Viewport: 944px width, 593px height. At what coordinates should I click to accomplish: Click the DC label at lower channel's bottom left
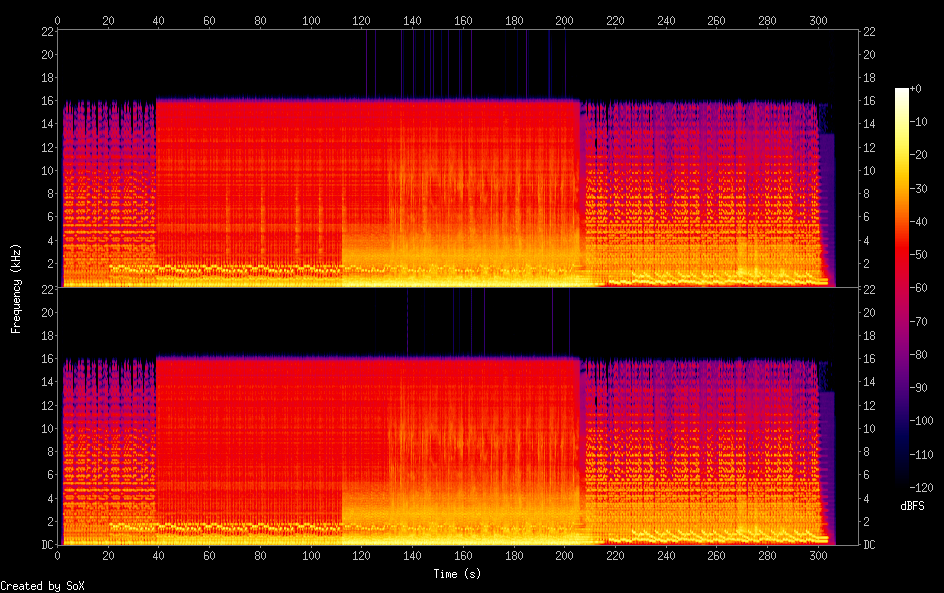pos(46,545)
